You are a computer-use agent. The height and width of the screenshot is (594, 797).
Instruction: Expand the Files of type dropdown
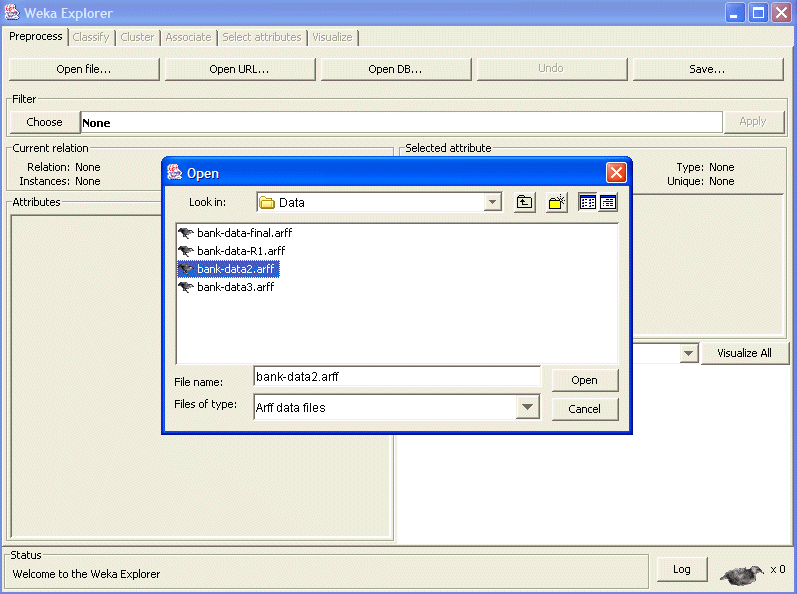[528, 407]
